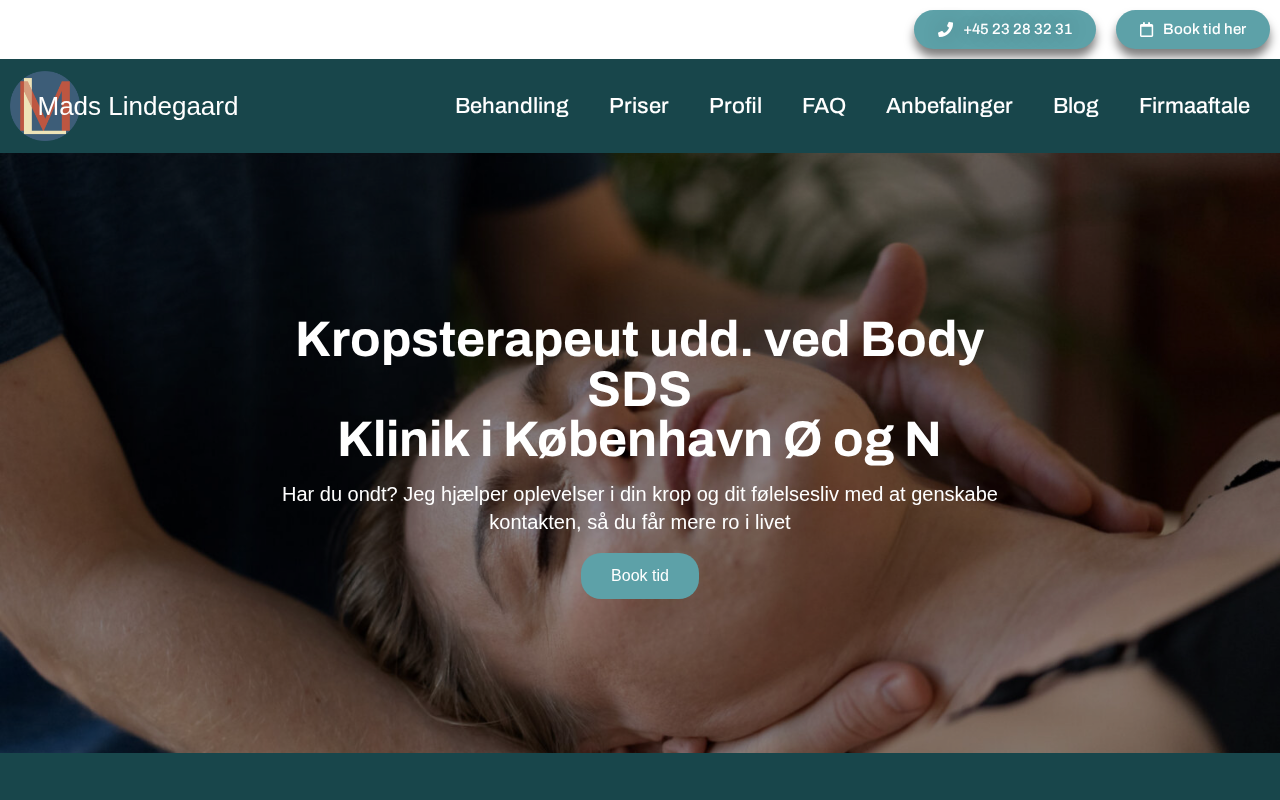Viewport: 1280px width, 800px height.
Task: Click the Book tid button under the heading
Action: tap(640, 576)
